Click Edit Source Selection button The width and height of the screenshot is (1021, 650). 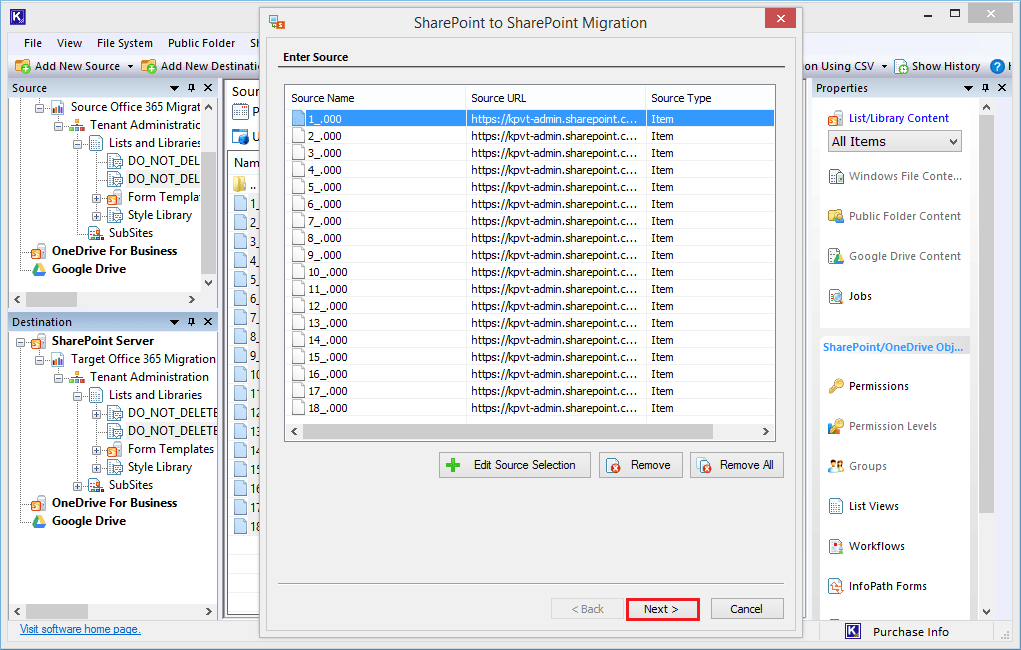click(514, 465)
